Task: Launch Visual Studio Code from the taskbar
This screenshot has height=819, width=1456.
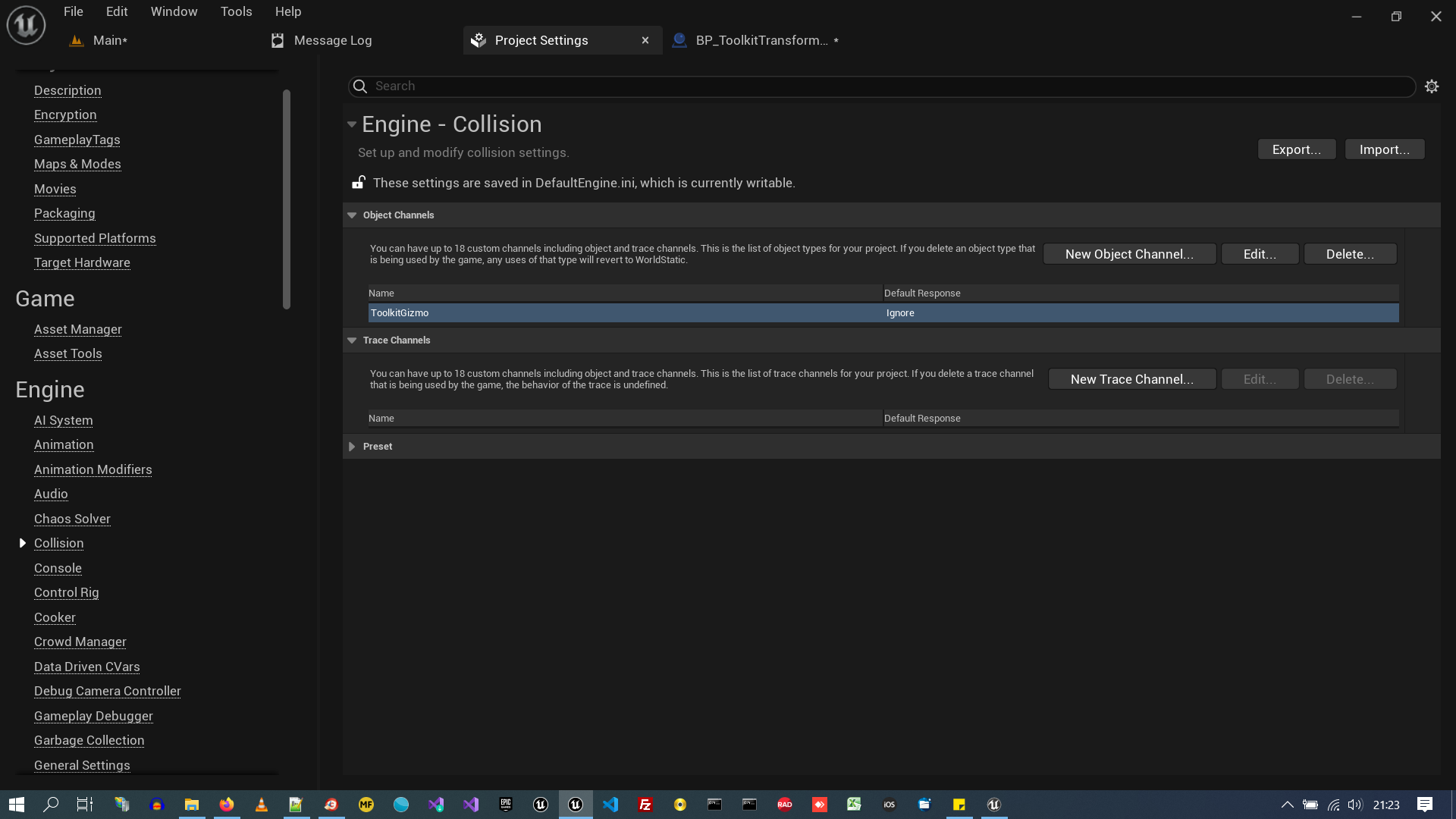Action: pos(611,805)
